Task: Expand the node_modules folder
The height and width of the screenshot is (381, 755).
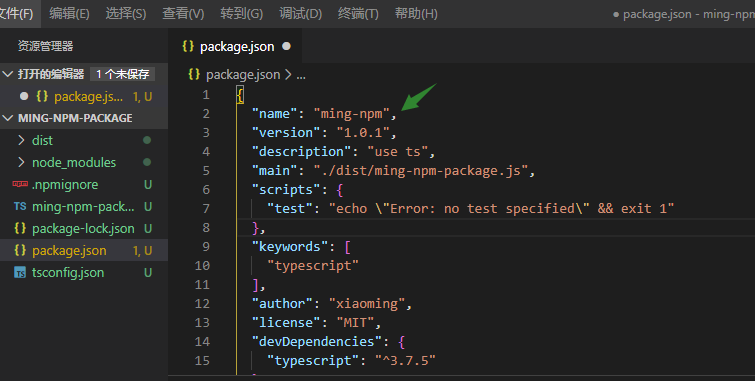Action: coord(21,162)
